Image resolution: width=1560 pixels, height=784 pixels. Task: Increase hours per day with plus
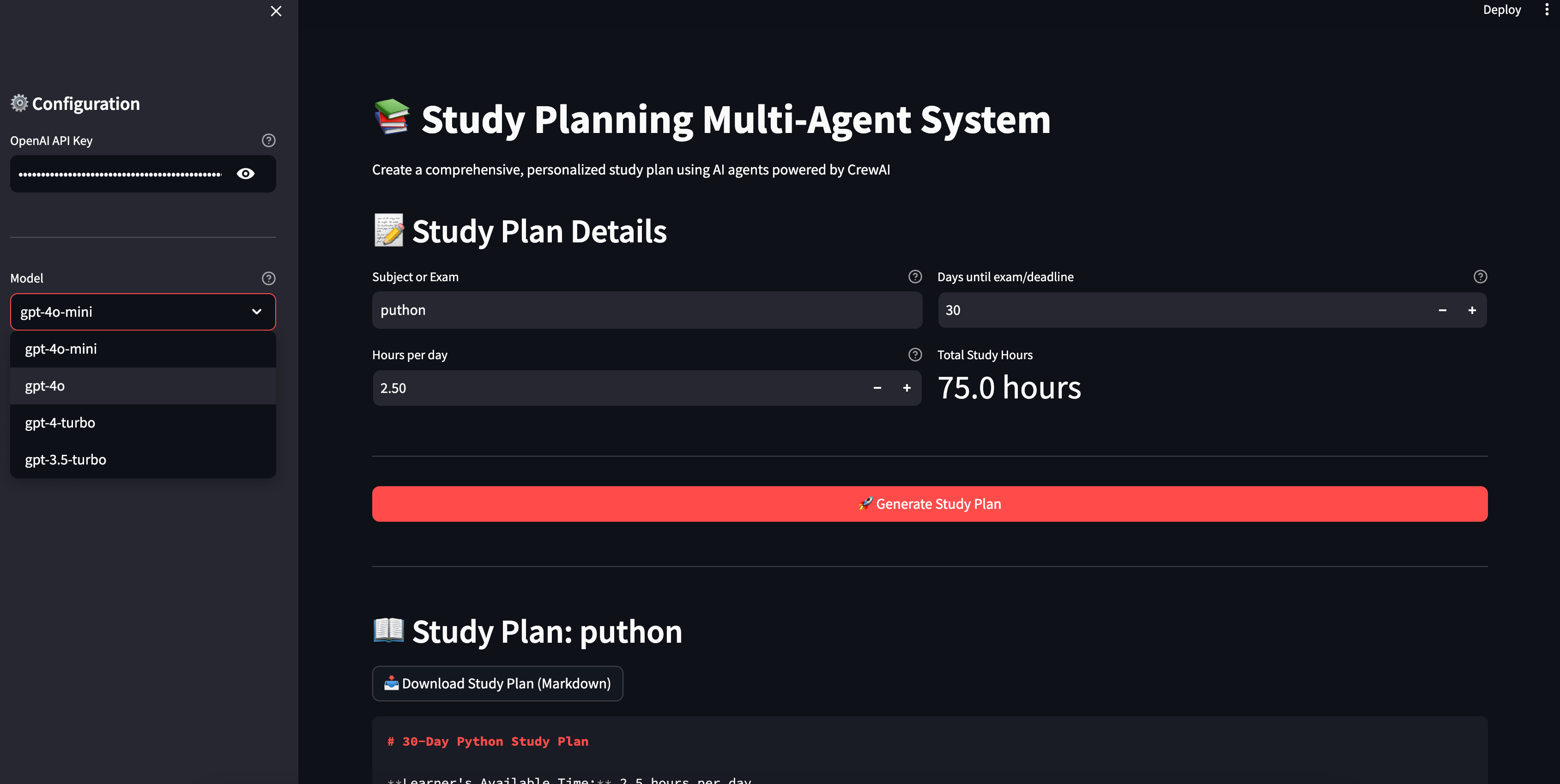(x=907, y=388)
